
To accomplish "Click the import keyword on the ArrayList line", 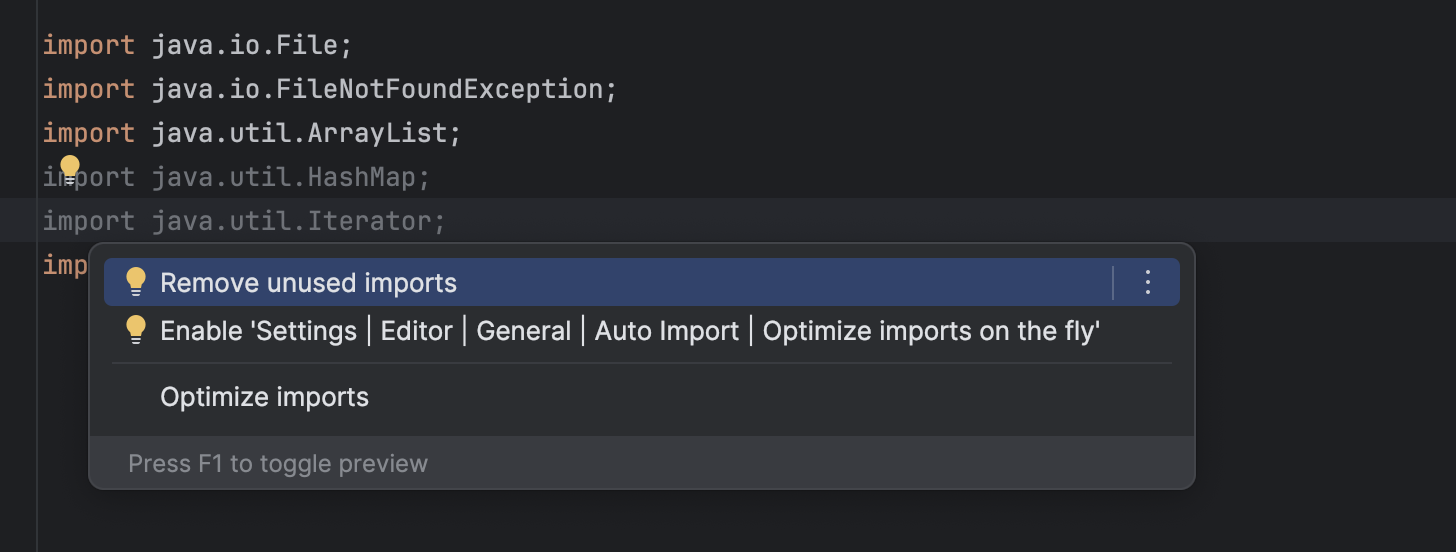I will tap(88, 133).
